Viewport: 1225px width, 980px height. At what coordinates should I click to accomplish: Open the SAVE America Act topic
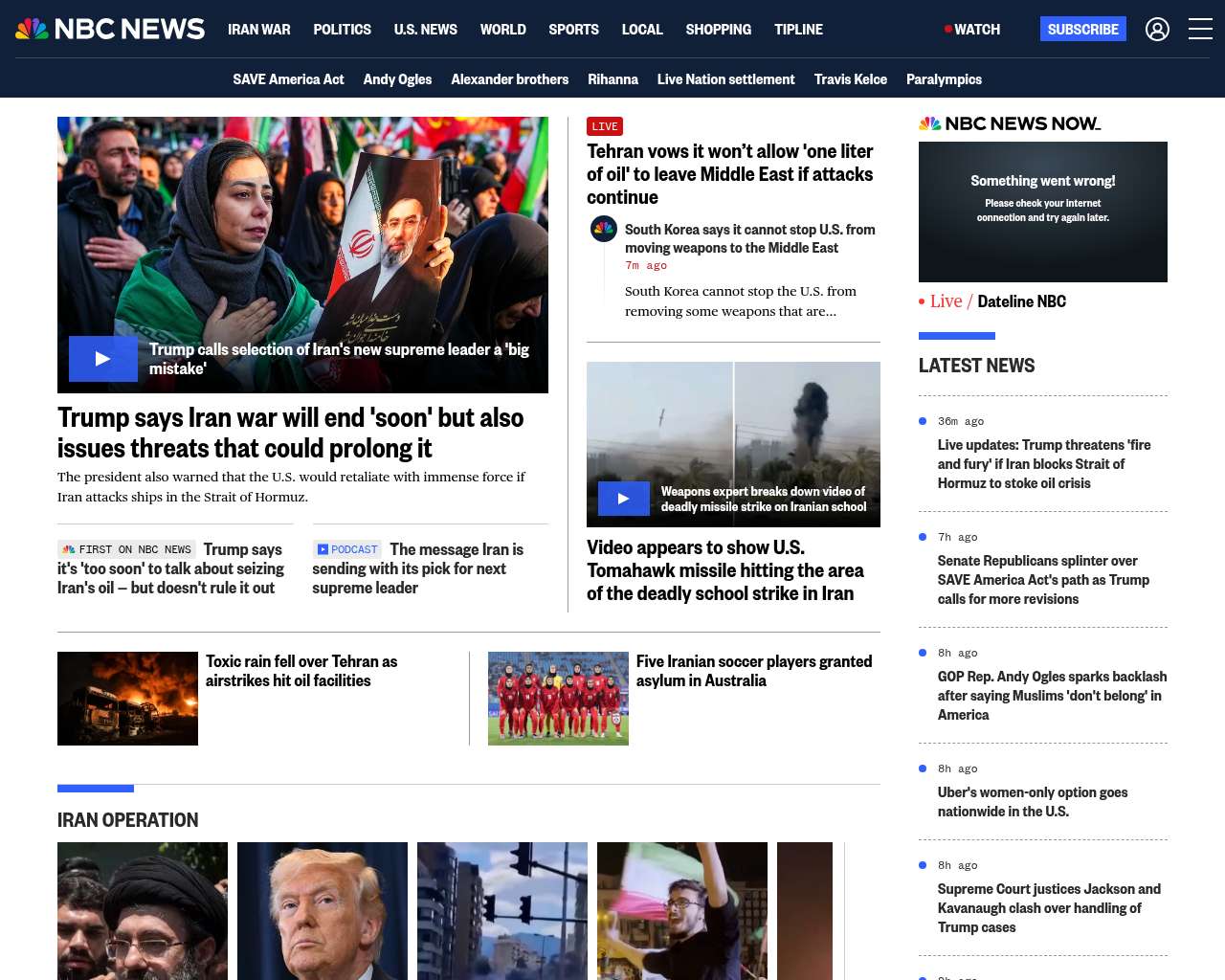pyautogui.click(x=288, y=79)
